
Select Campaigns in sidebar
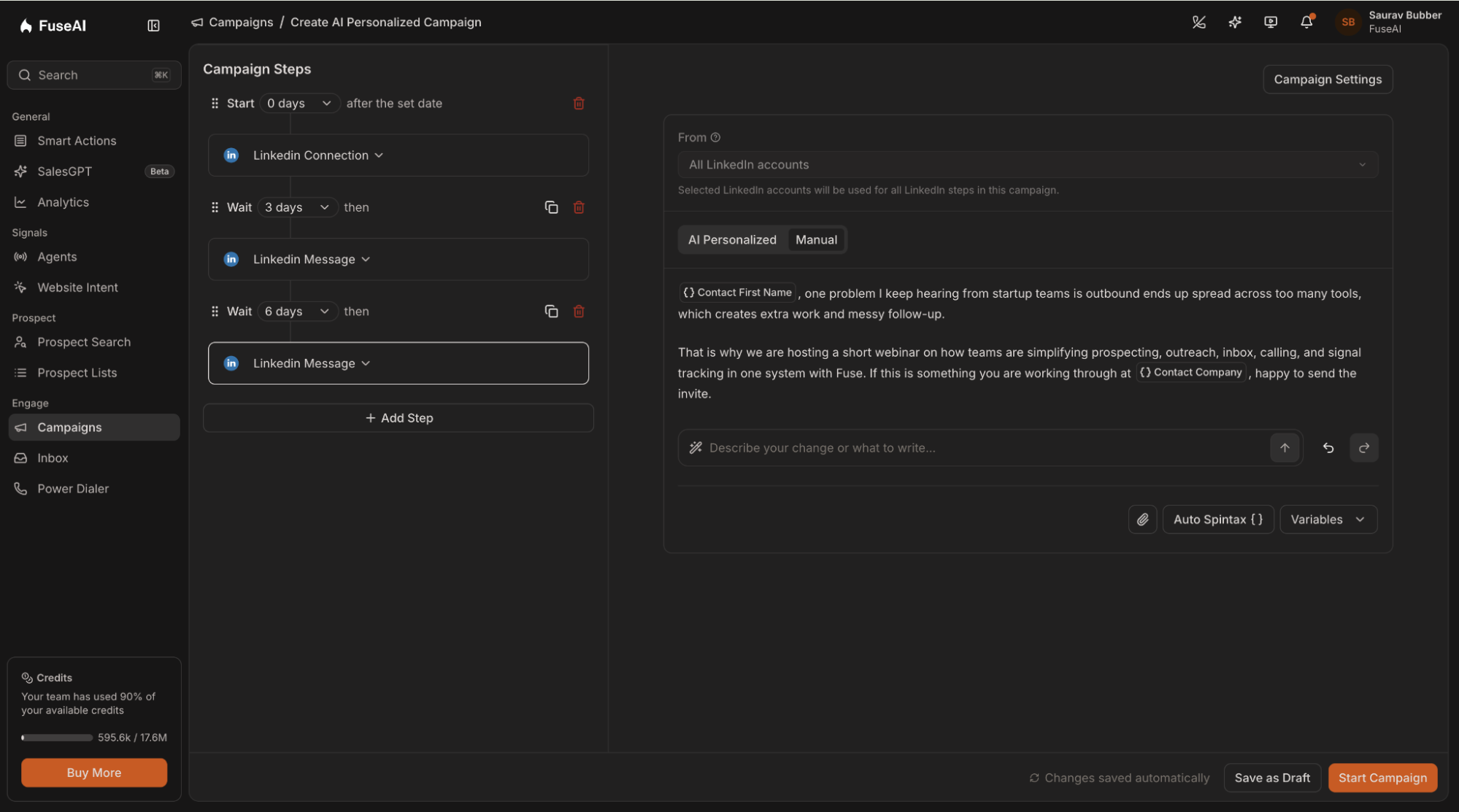(93, 428)
